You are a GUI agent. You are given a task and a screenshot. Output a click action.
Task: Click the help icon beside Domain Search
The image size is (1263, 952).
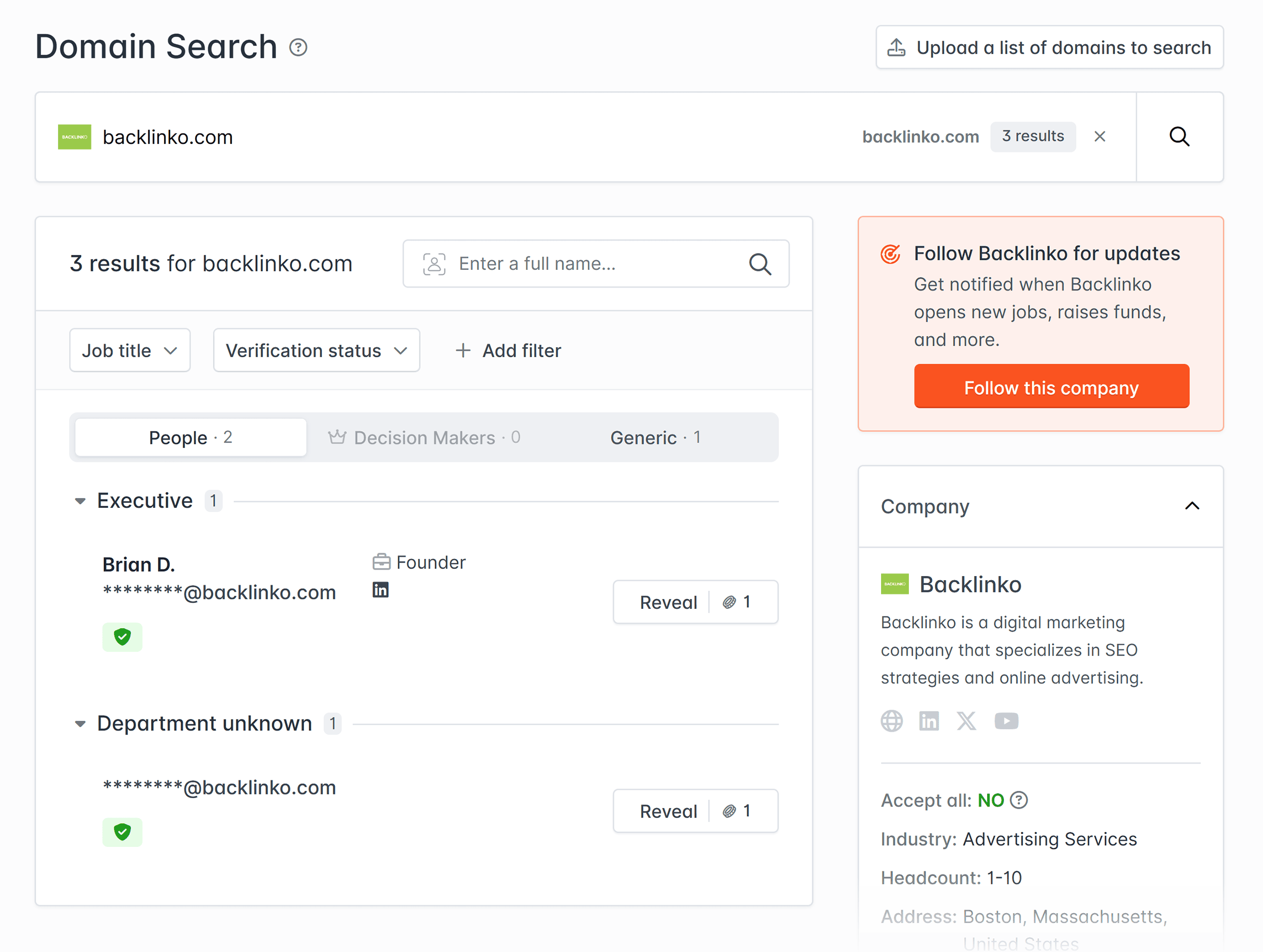point(298,47)
